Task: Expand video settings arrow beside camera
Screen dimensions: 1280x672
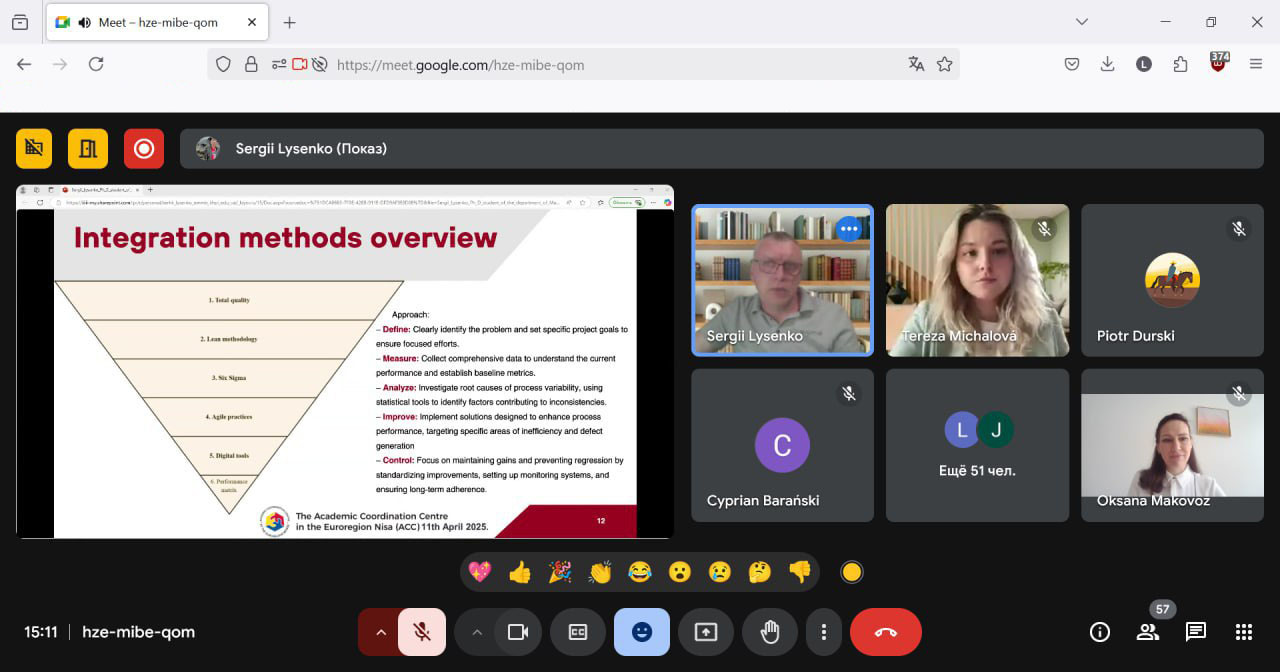Action: coord(477,632)
